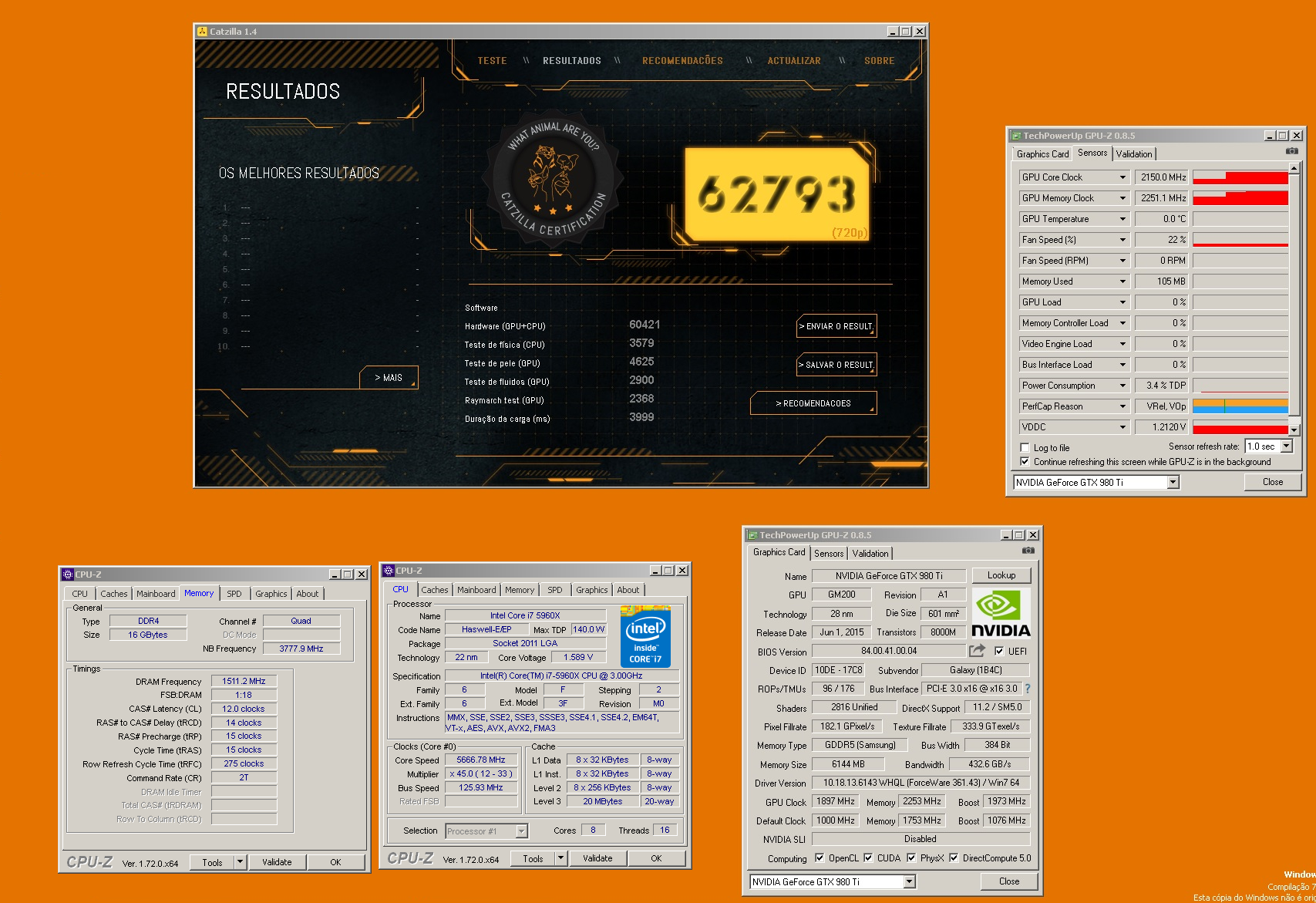Click SALVAR O RESULT button
1316x903 pixels.
836,365
